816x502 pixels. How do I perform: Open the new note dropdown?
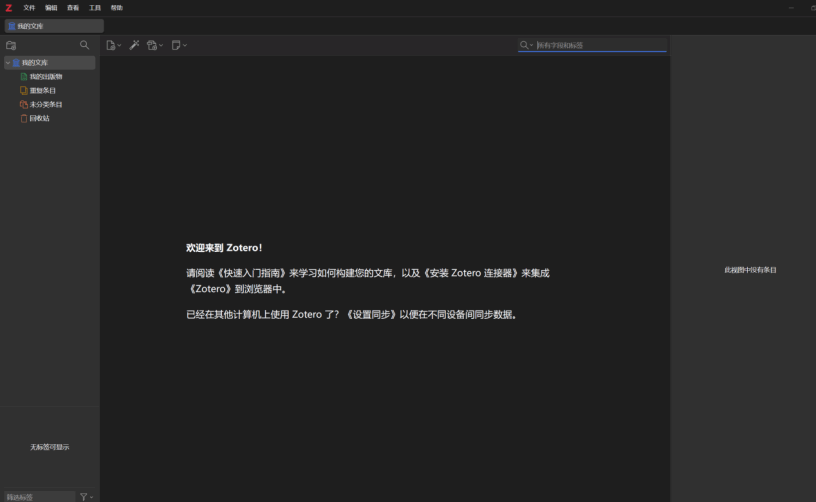(179, 45)
